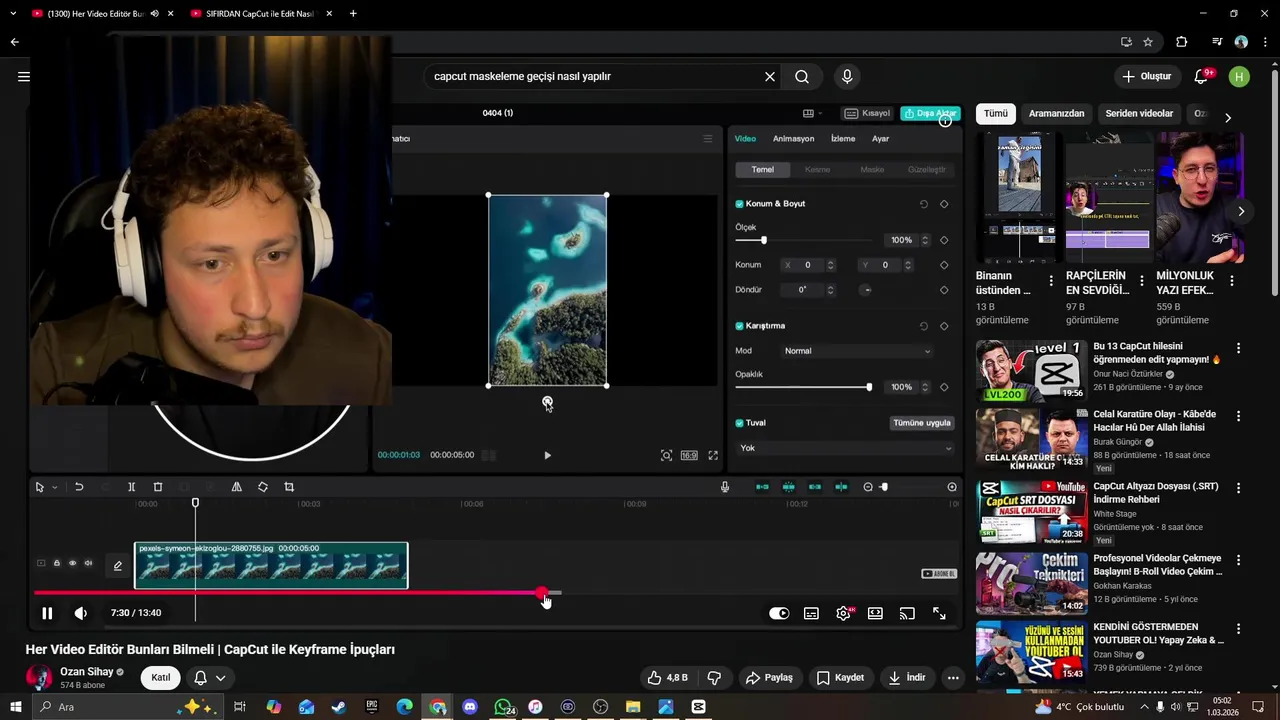The width and height of the screenshot is (1280, 720).
Task: Delete clip with trash icon in timeline
Action: pyautogui.click(x=157, y=487)
